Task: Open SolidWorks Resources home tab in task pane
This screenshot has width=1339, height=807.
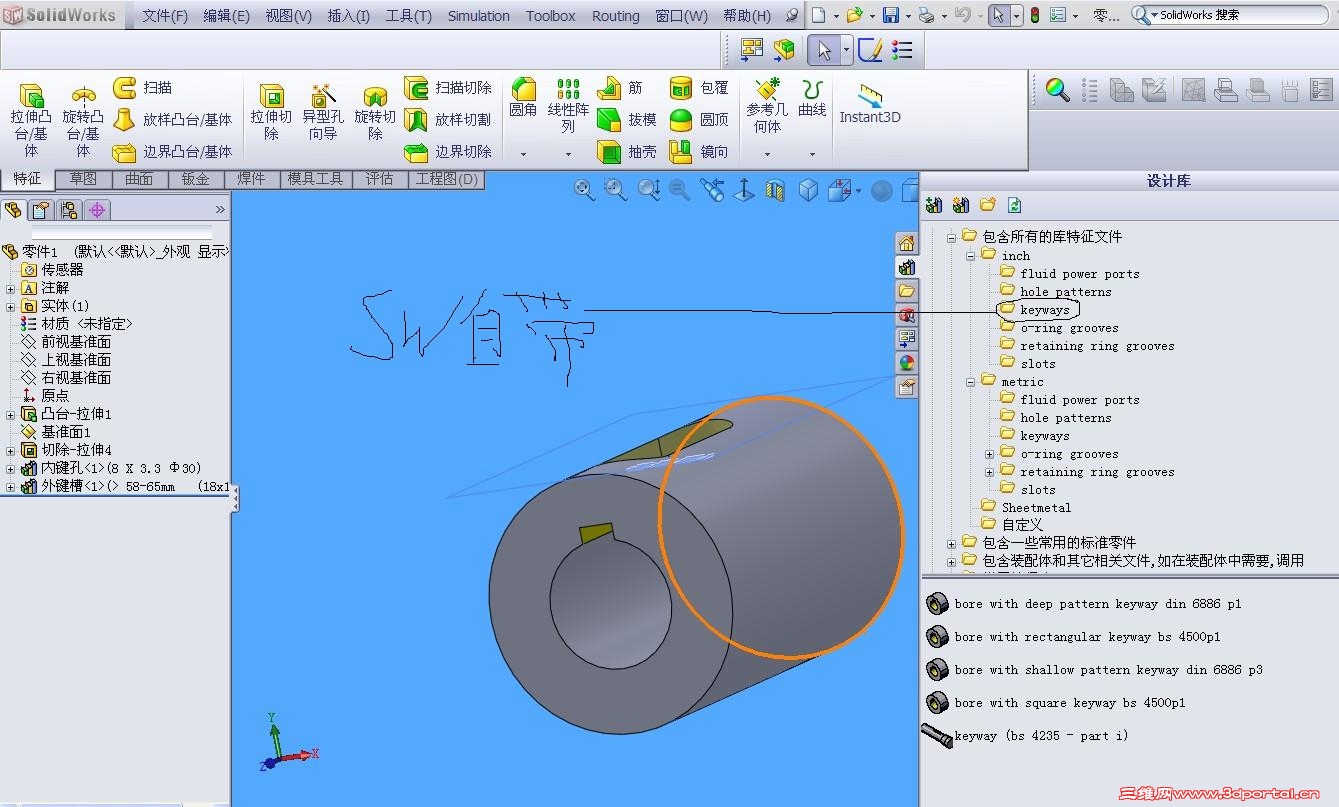Action: pyautogui.click(x=907, y=243)
